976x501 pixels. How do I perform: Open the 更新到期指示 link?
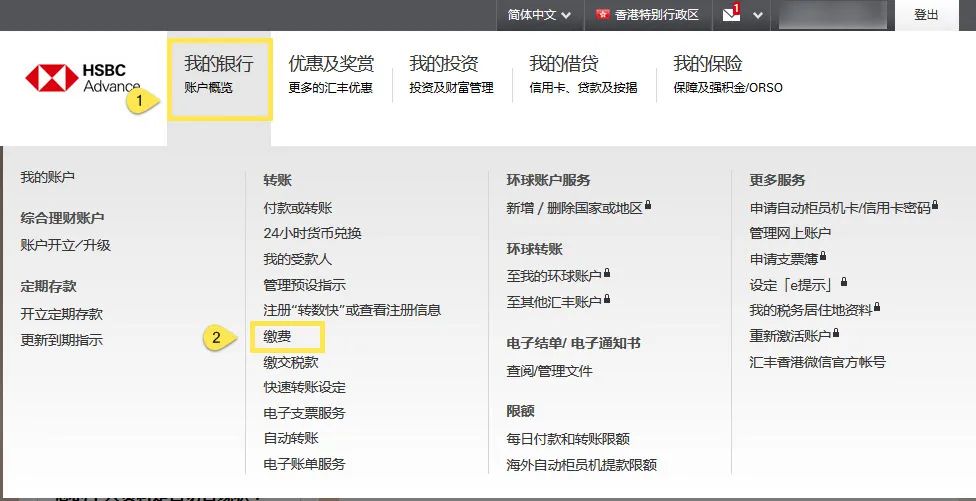[x=61, y=340]
